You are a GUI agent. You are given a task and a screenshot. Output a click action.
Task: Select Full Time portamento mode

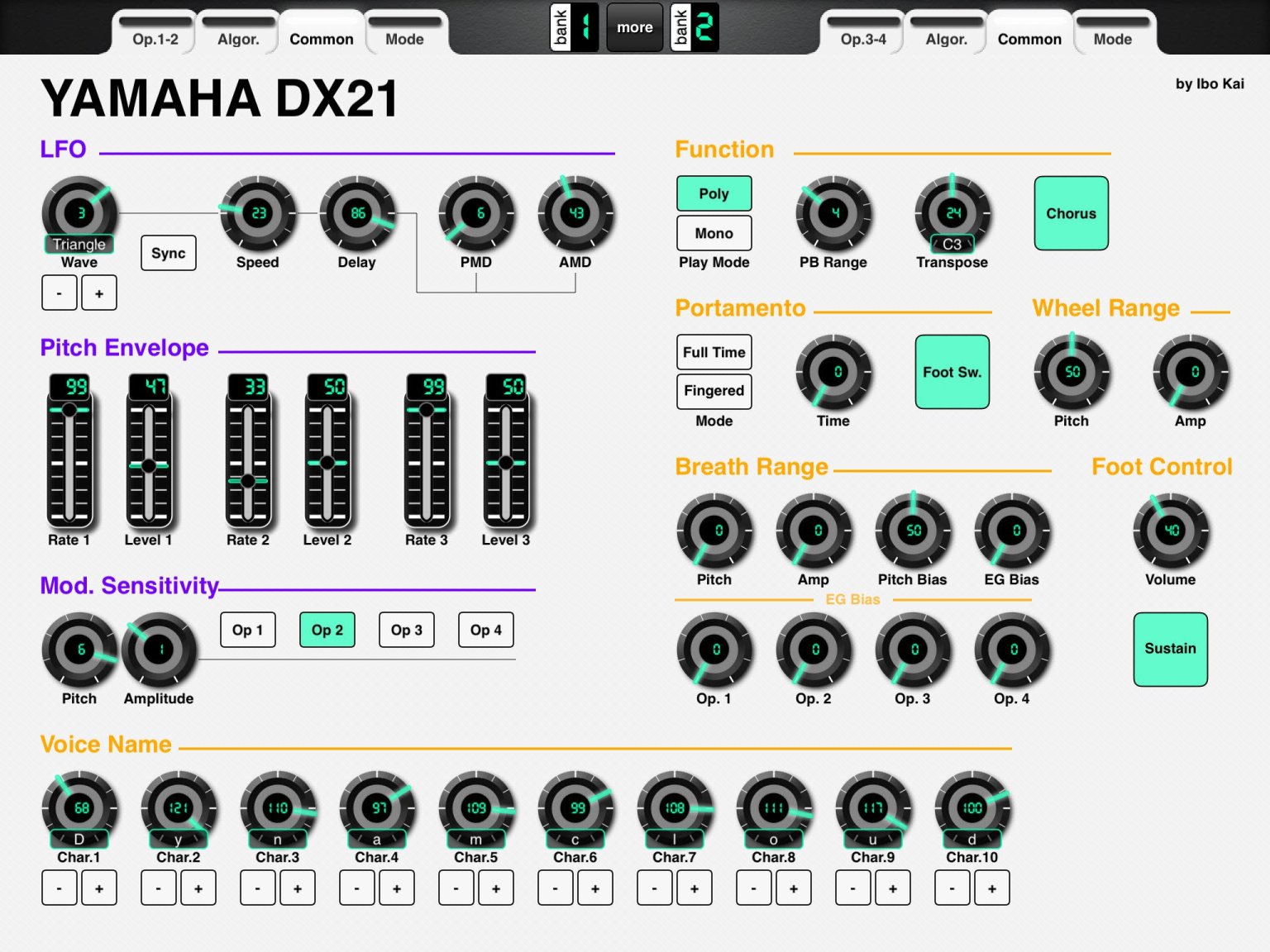(x=714, y=352)
